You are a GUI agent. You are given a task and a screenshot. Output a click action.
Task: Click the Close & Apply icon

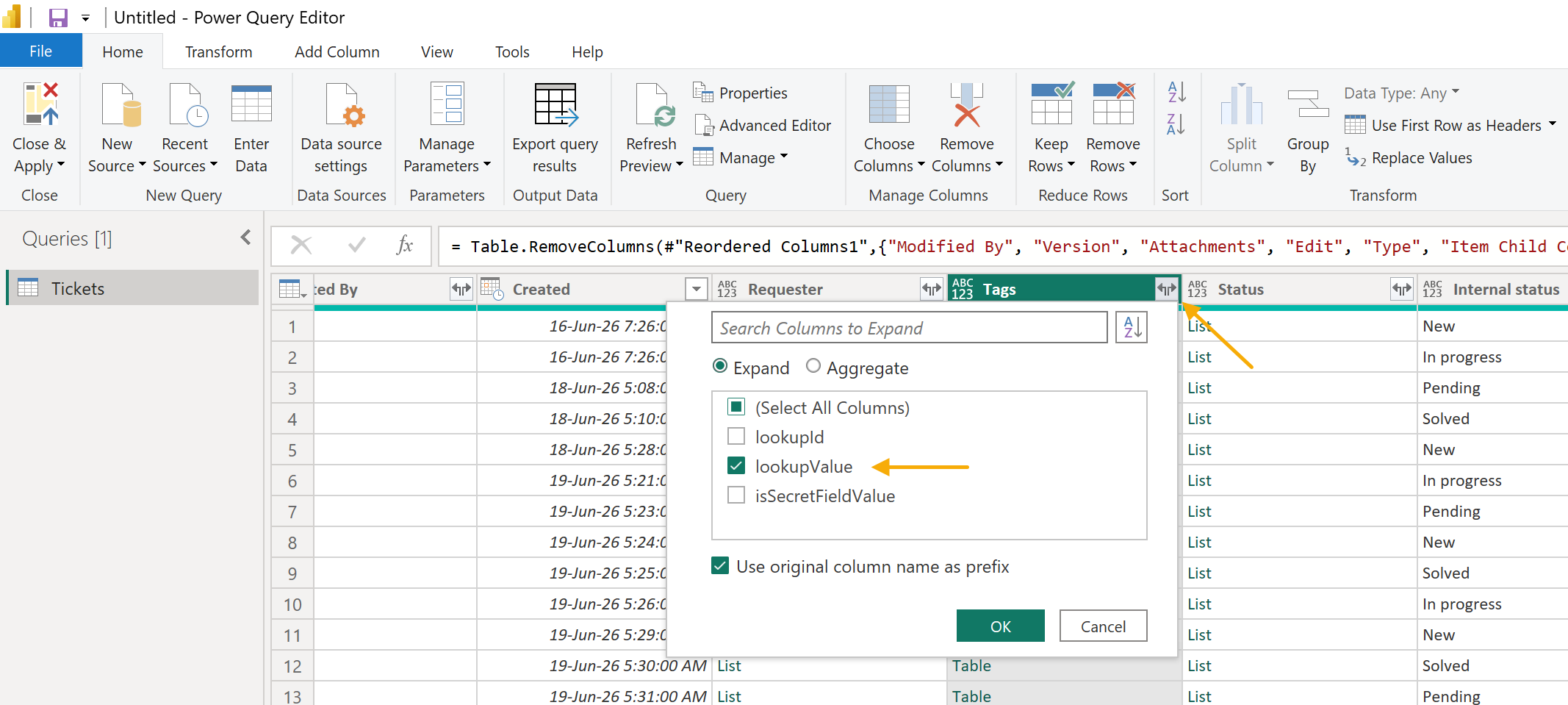point(40,104)
